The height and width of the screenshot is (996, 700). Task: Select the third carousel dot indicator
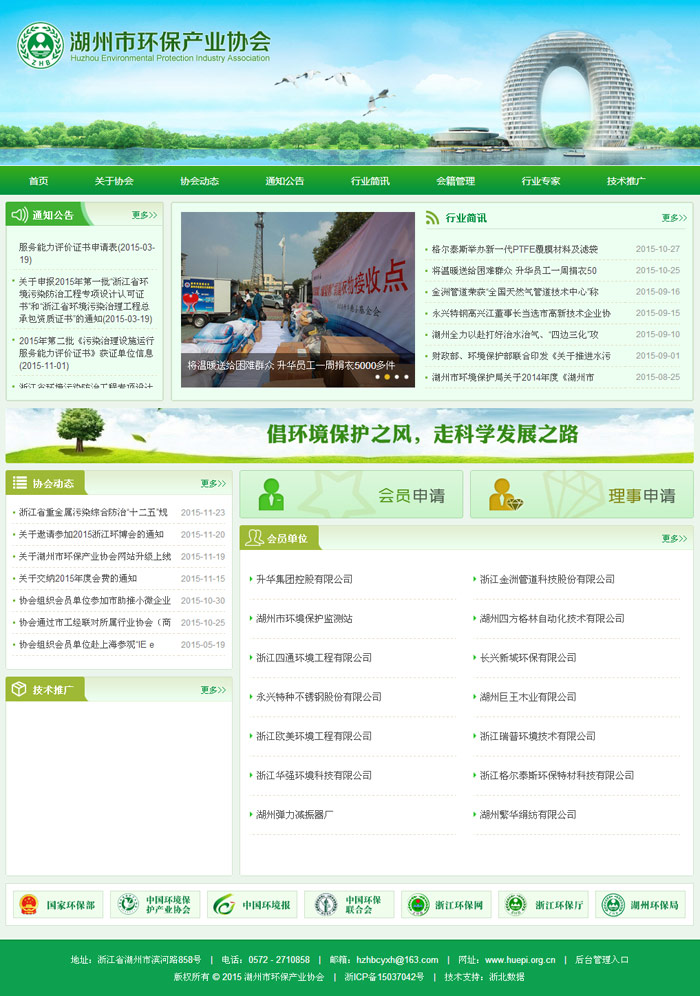click(x=397, y=377)
